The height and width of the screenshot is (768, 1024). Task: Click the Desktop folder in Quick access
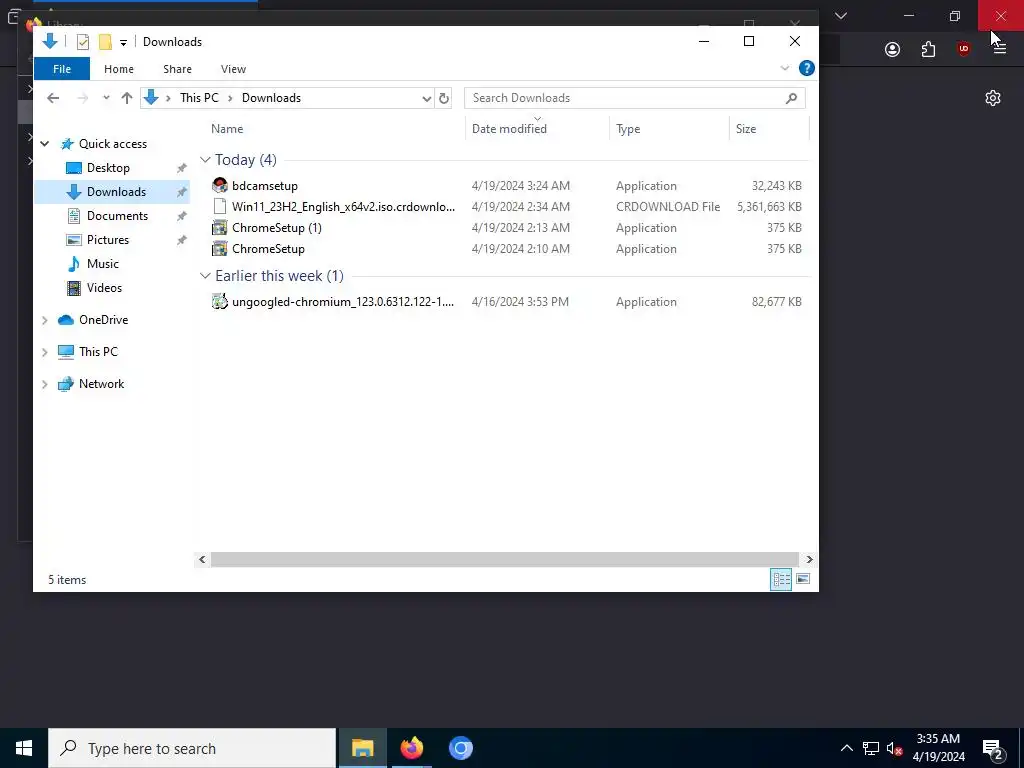108,168
